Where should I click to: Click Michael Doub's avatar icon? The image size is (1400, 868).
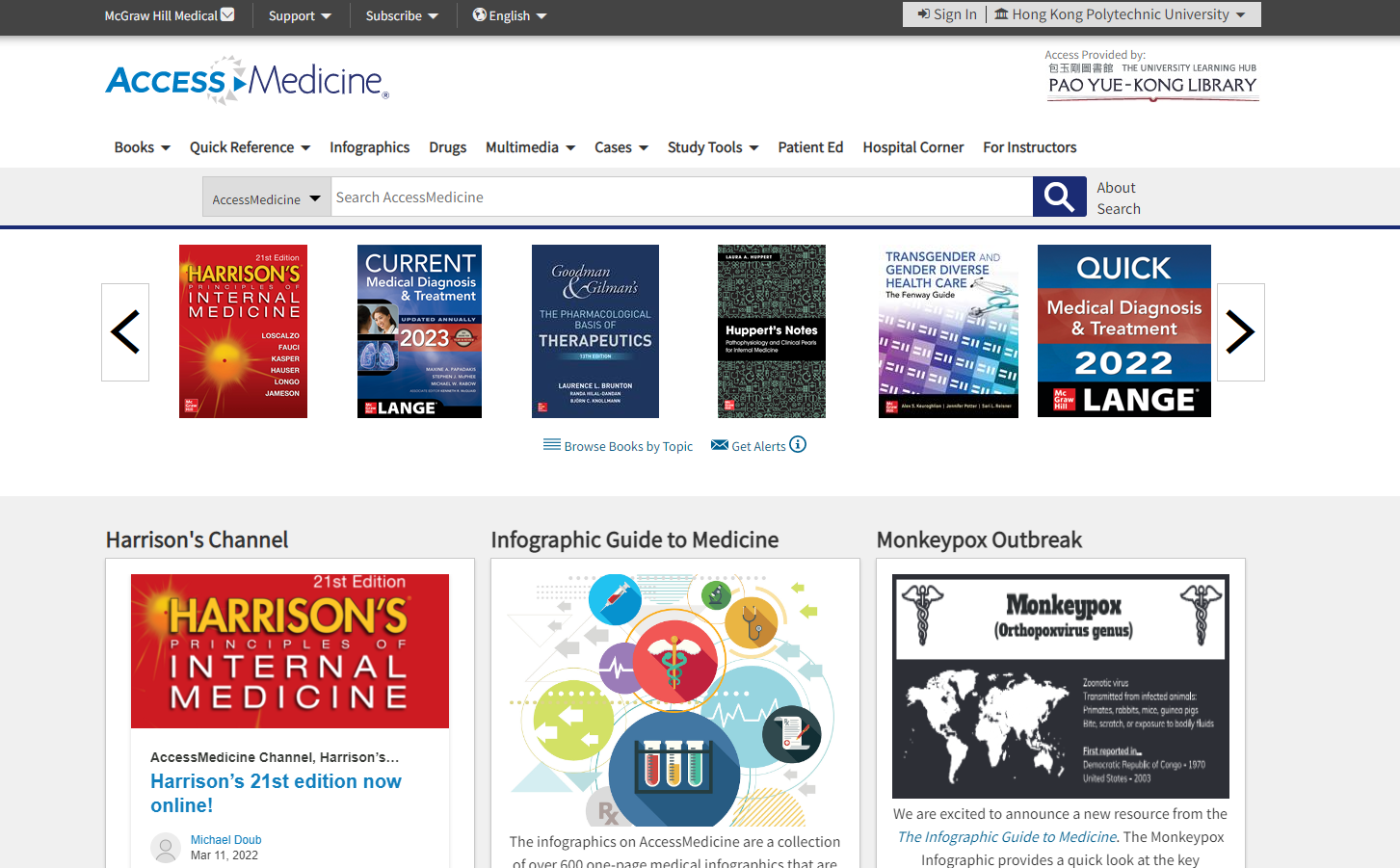(166, 847)
